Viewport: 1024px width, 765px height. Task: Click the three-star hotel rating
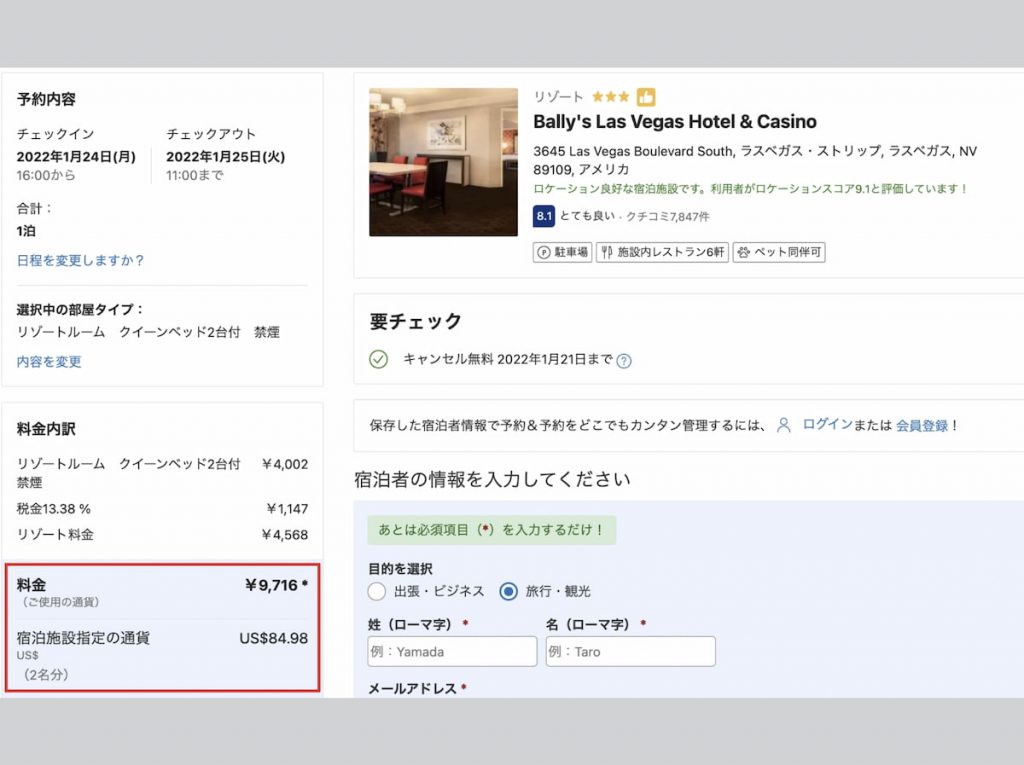(610, 97)
